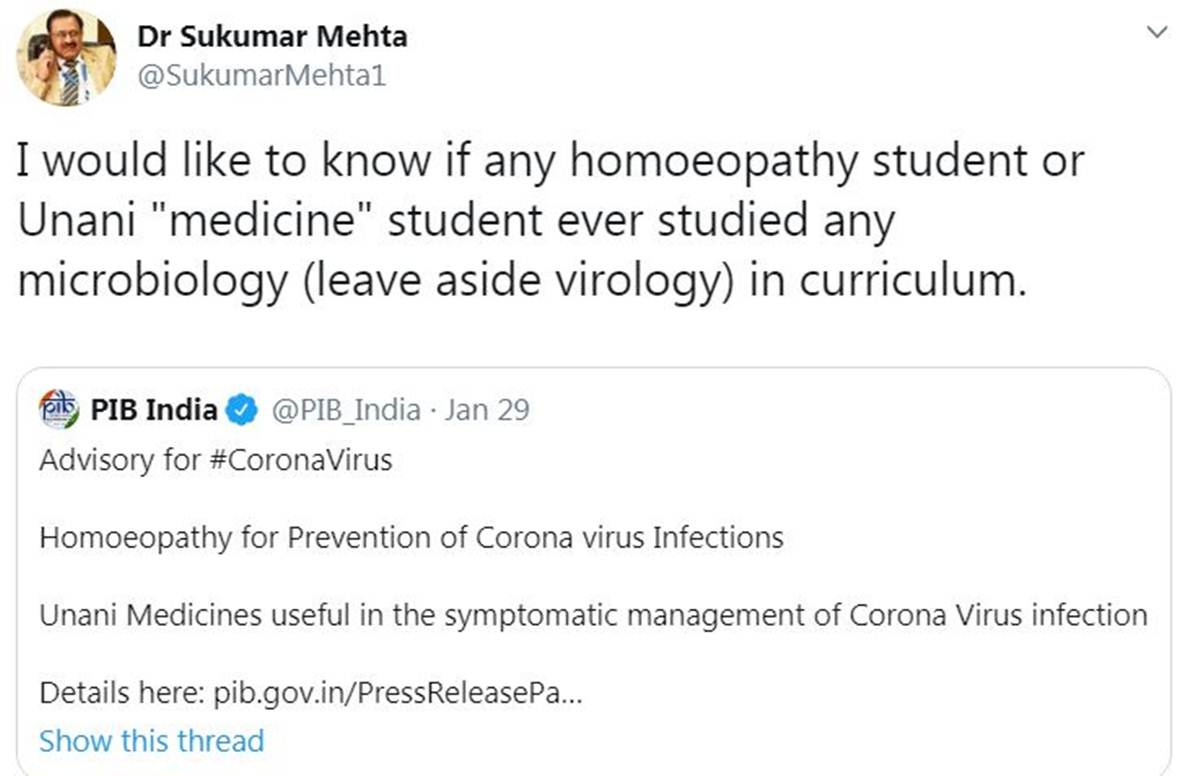Click the @PIB_India handle
The width and height of the screenshot is (1200, 776).
[346, 410]
